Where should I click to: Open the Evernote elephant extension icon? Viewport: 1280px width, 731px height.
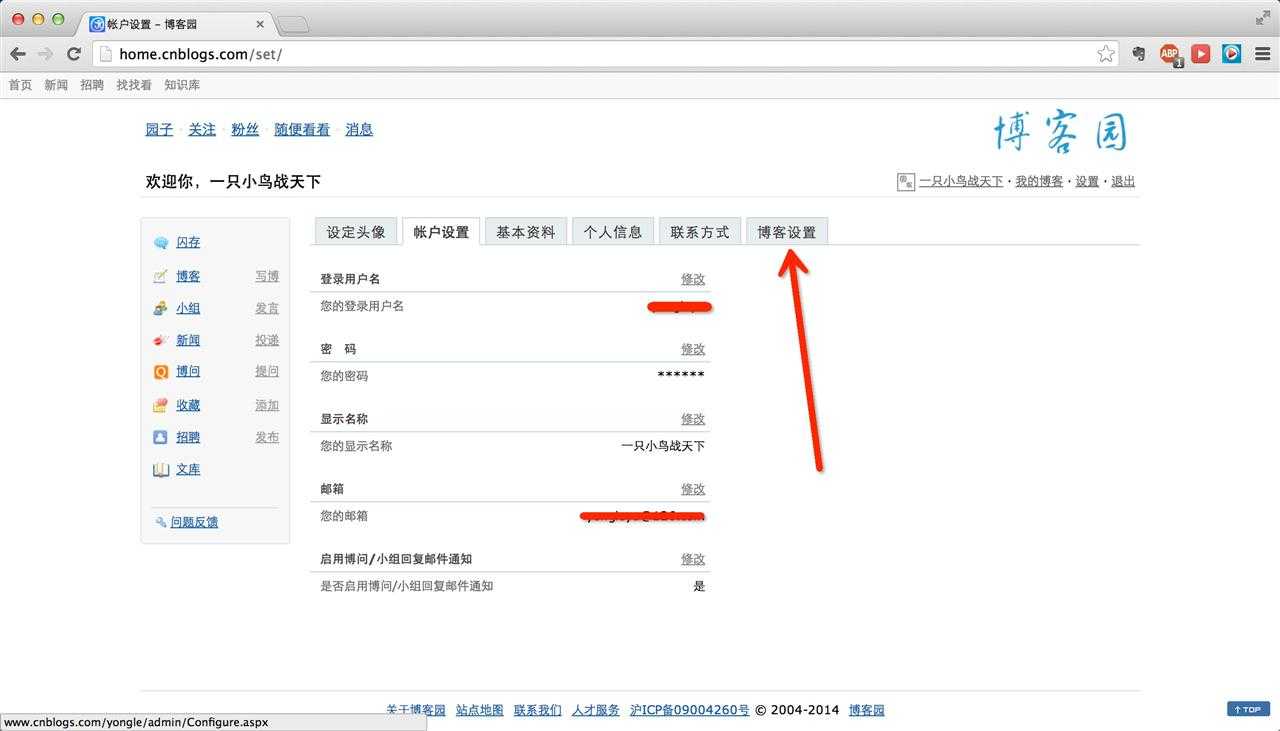(x=1139, y=54)
